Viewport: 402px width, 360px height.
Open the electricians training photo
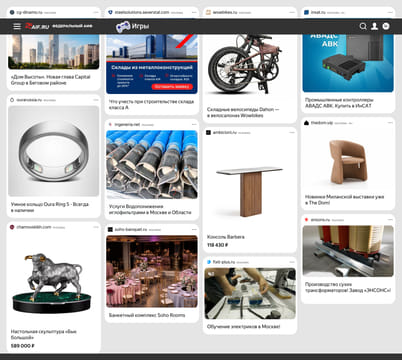click(x=250, y=294)
